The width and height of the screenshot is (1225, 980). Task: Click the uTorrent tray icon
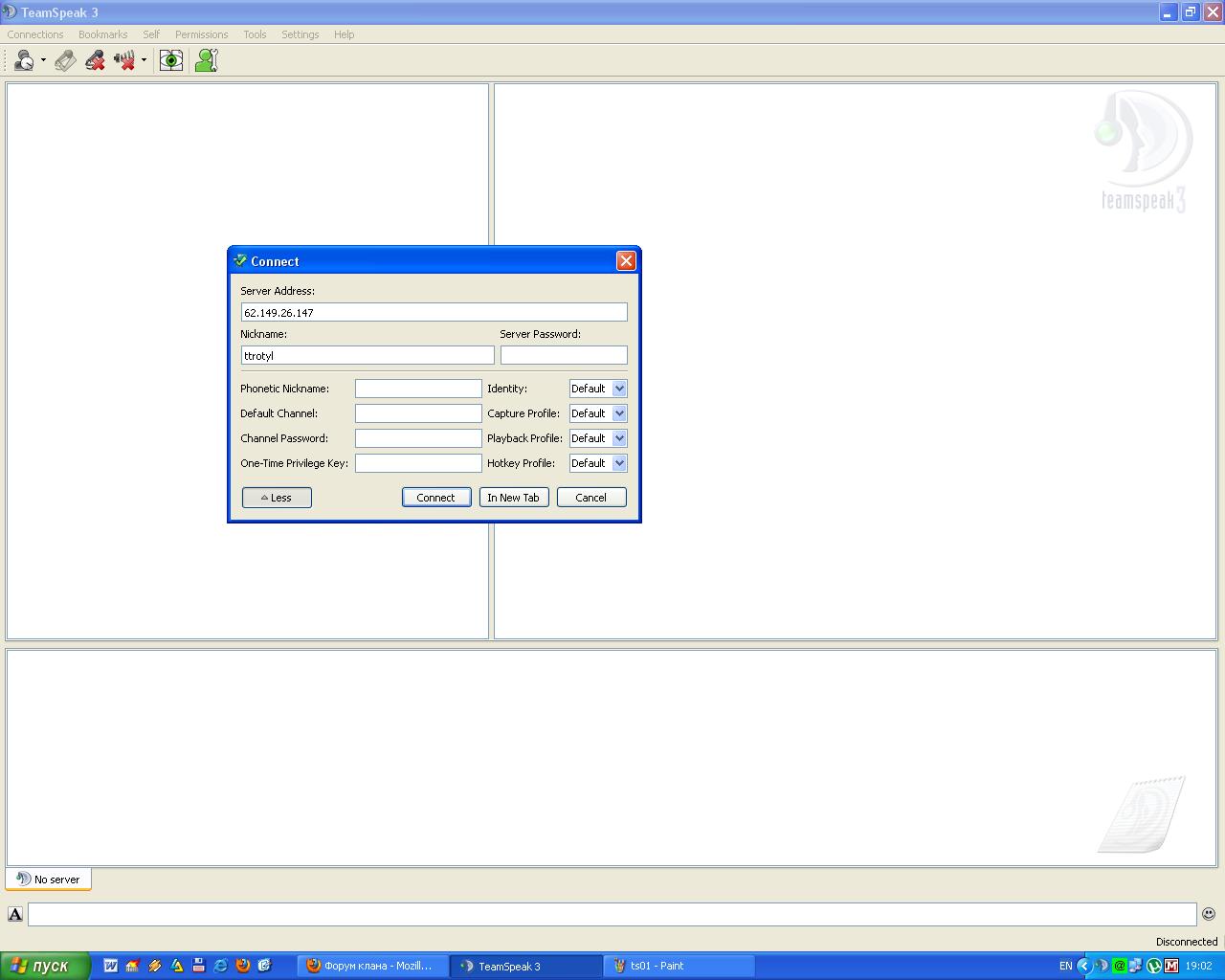pos(1153,966)
